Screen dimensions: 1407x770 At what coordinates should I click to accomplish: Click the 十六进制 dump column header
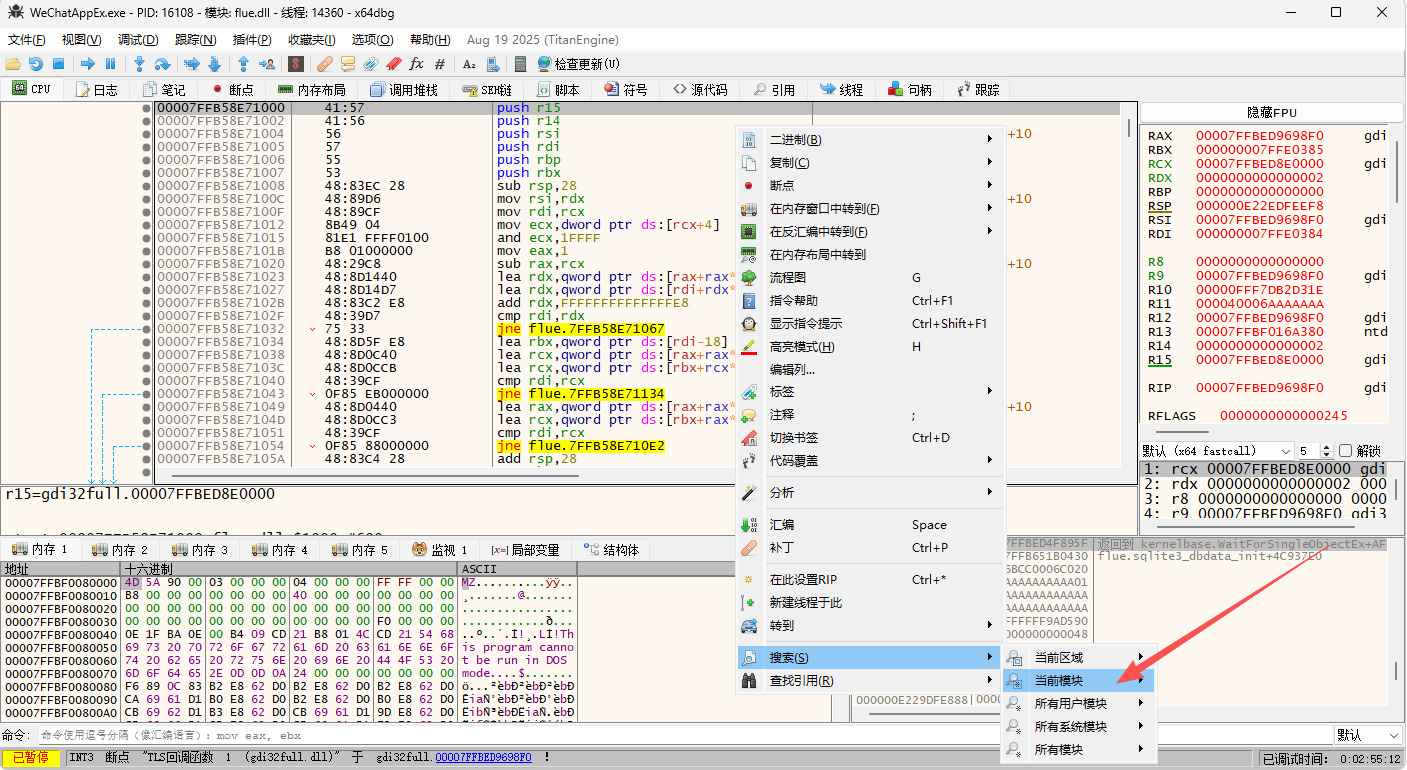coord(289,568)
